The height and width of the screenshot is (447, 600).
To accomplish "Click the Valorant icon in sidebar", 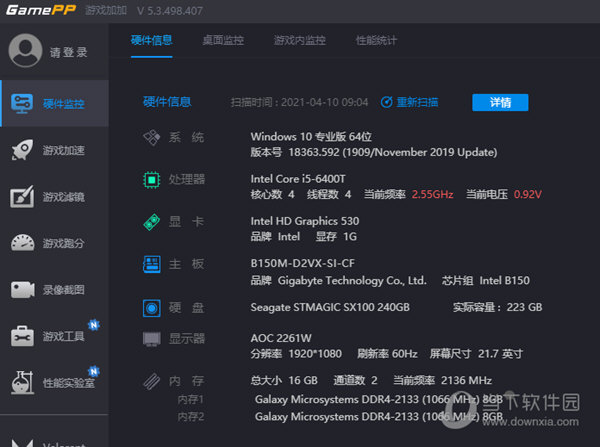I will coord(22,443).
